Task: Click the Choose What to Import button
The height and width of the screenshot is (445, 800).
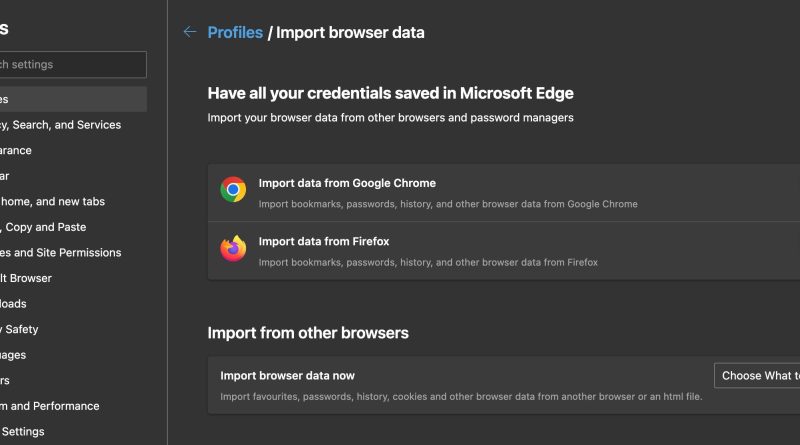Action: click(757, 376)
